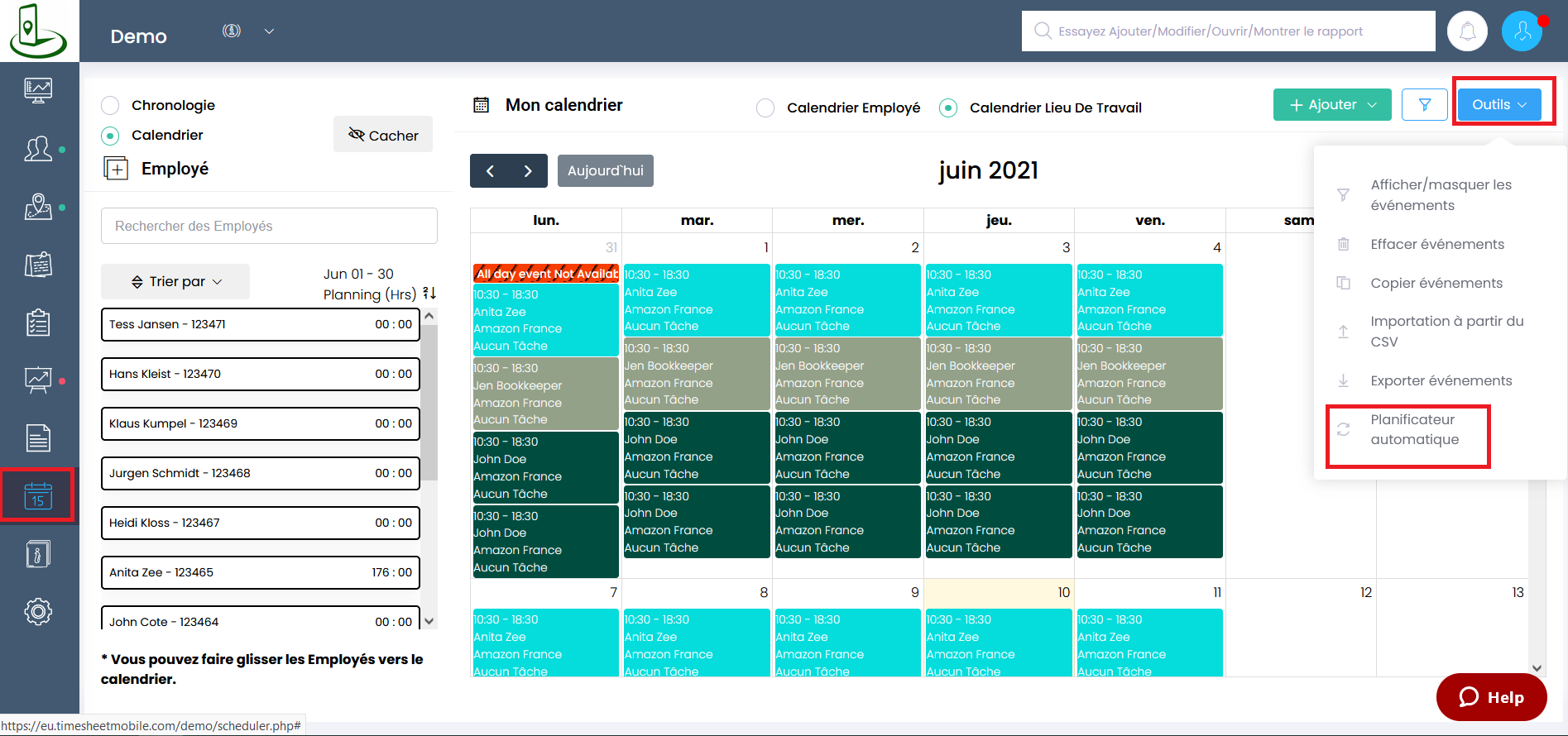
Task: Select Exporter événements menu item
Action: pyautogui.click(x=1441, y=381)
